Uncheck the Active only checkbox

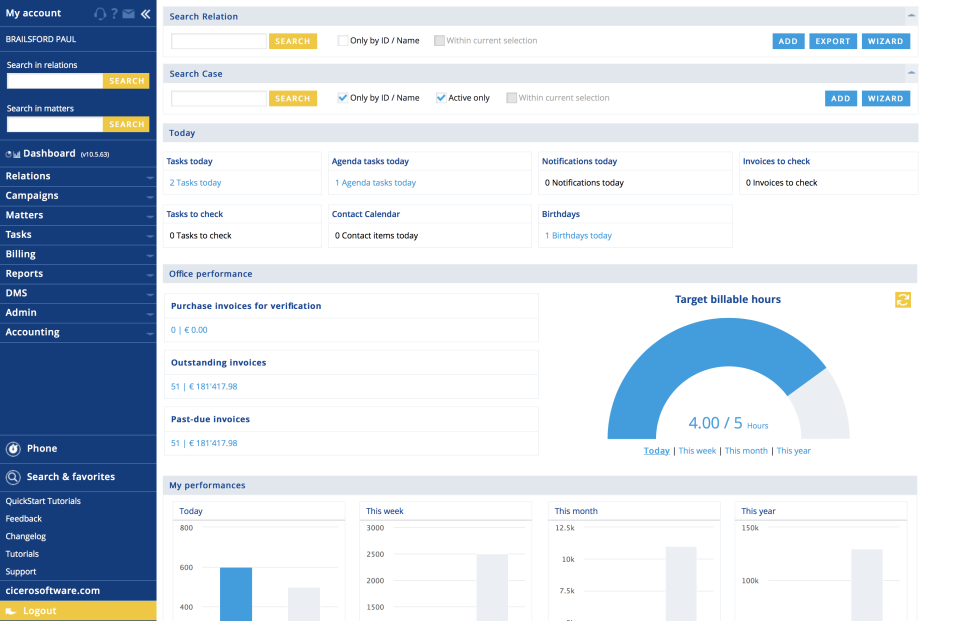[x=441, y=98]
